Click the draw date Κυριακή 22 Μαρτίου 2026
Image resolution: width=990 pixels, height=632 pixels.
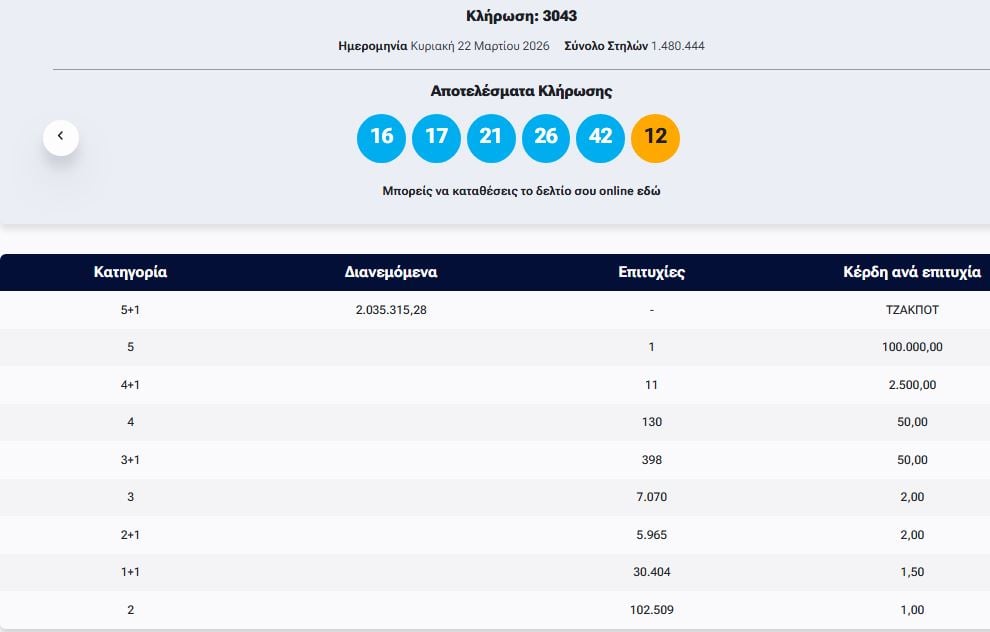[477, 46]
